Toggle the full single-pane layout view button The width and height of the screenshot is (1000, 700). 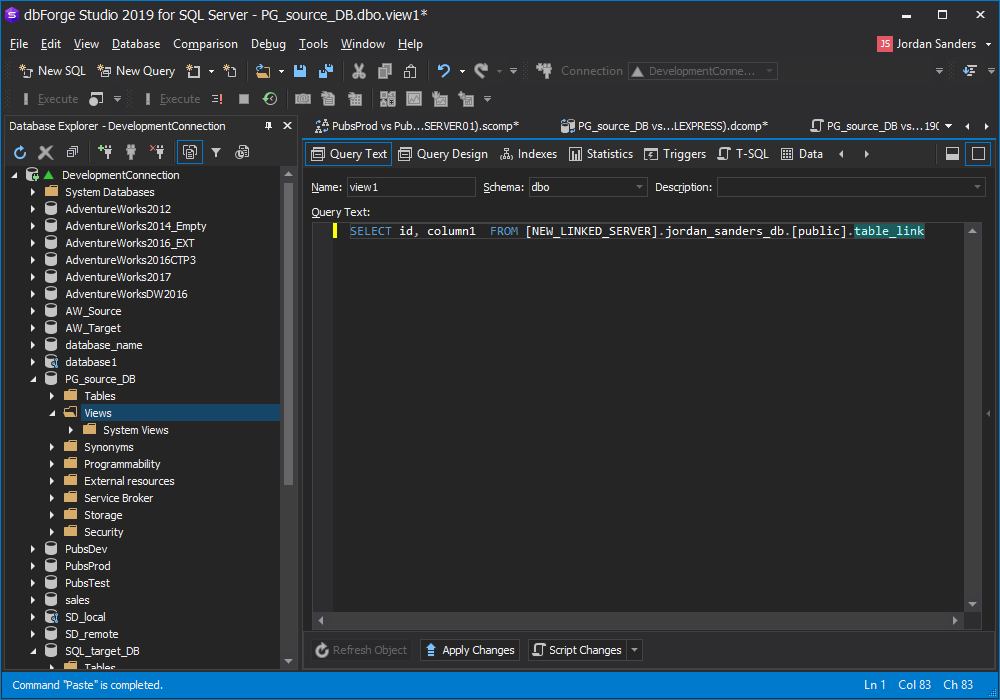(978, 154)
